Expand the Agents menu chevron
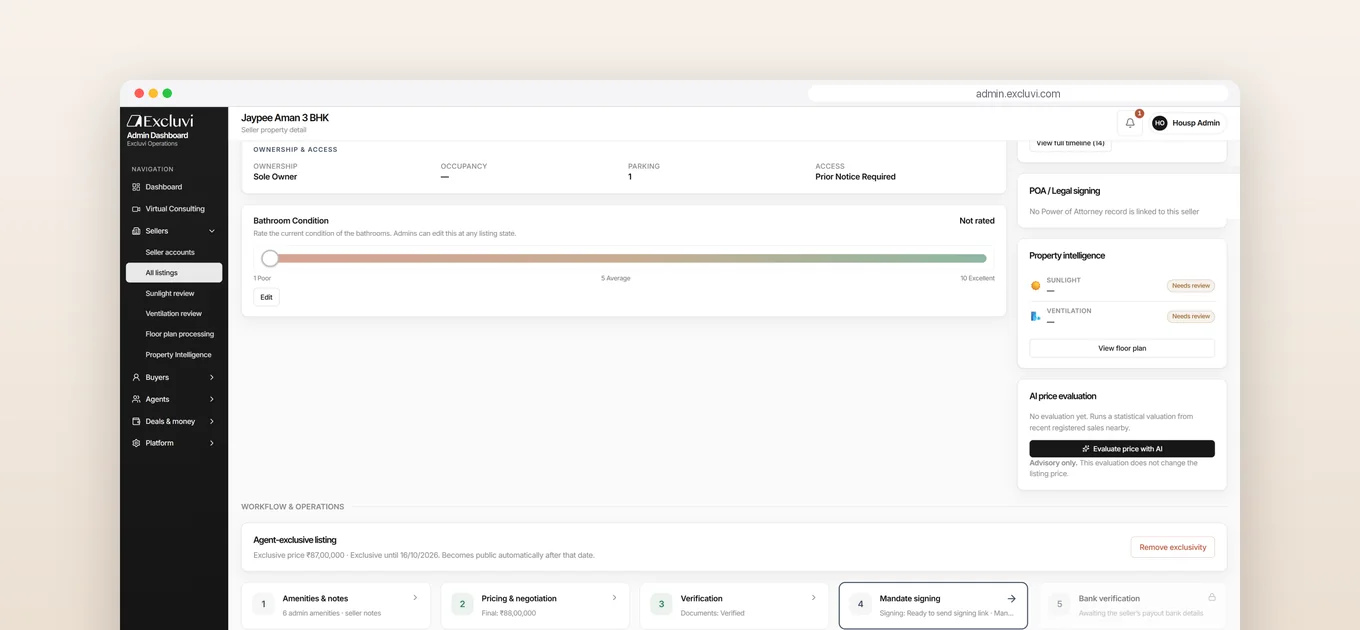Viewport: 1360px width, 630px height. click(x=212, y=399)
